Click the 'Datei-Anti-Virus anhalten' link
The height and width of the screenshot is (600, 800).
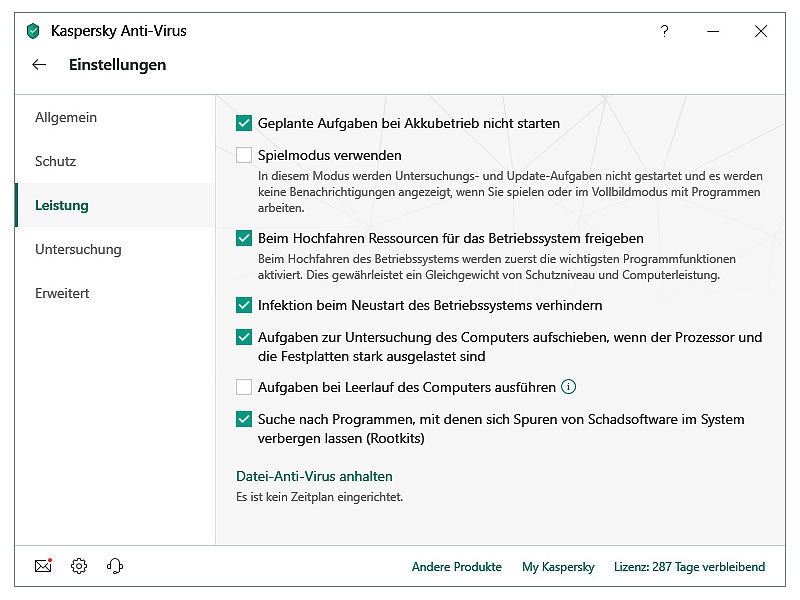[x=314, y=476]
